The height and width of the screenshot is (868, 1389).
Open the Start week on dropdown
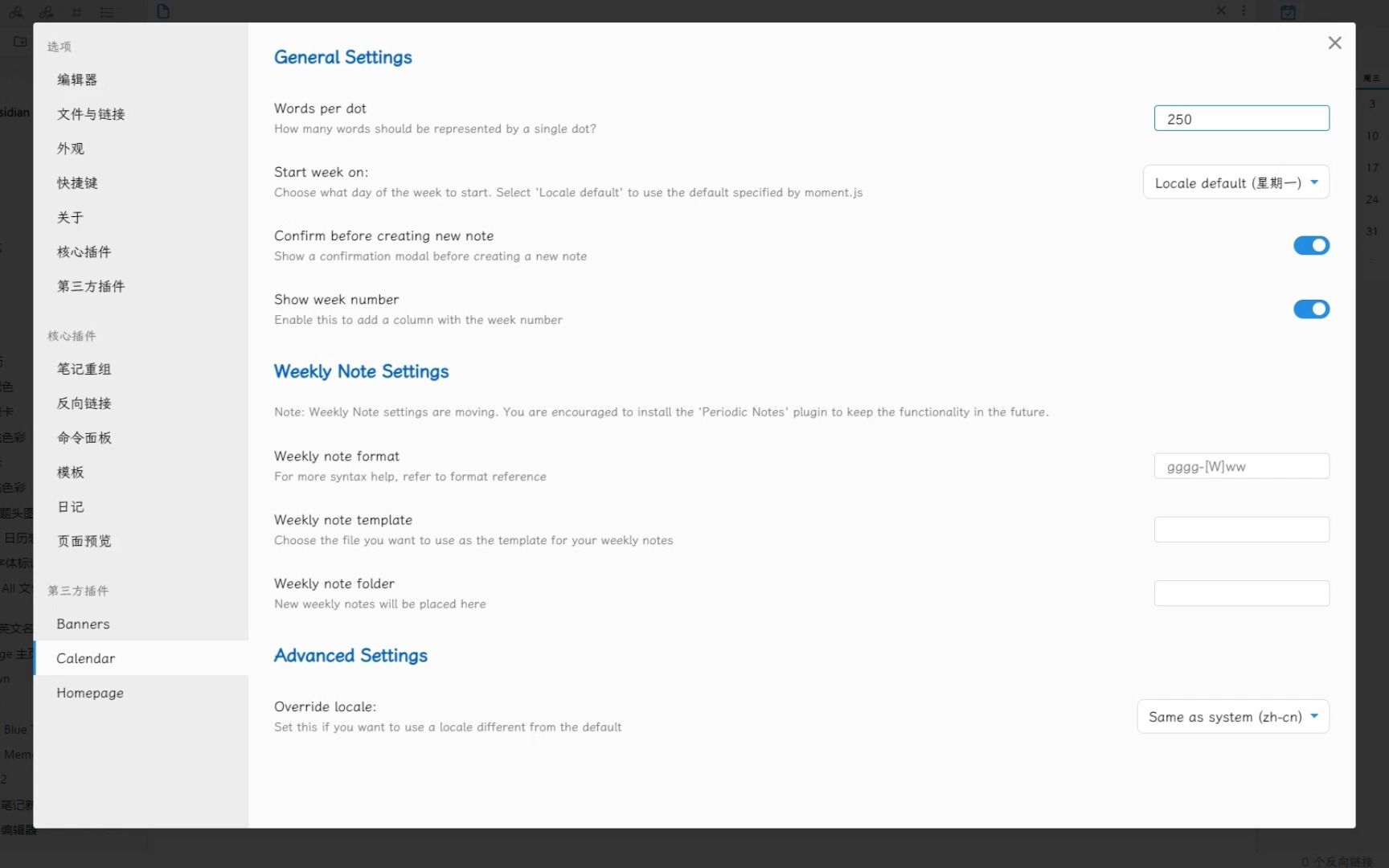click(1235, 182)
